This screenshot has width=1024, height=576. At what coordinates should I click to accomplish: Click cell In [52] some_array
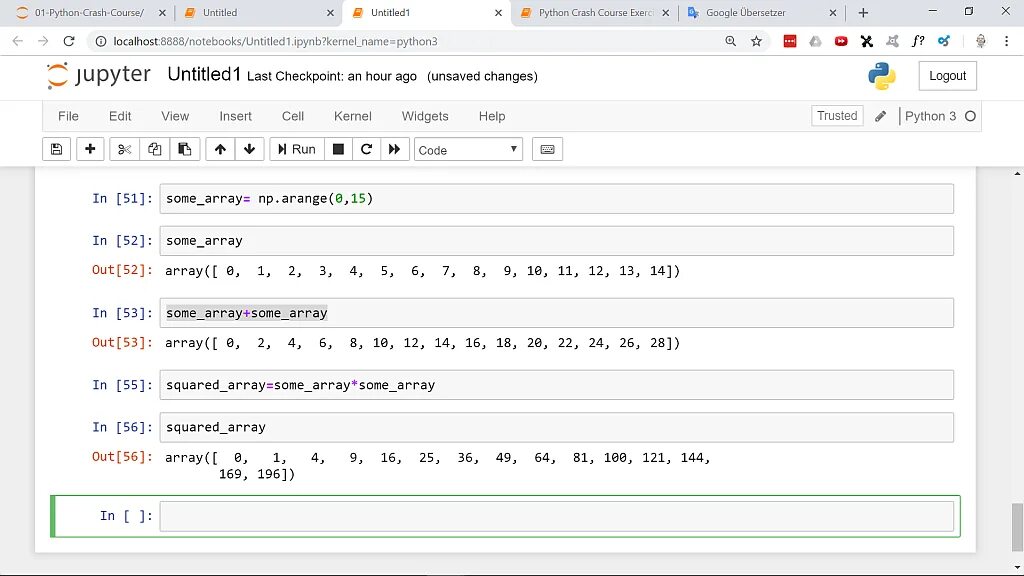click(556, 241)
